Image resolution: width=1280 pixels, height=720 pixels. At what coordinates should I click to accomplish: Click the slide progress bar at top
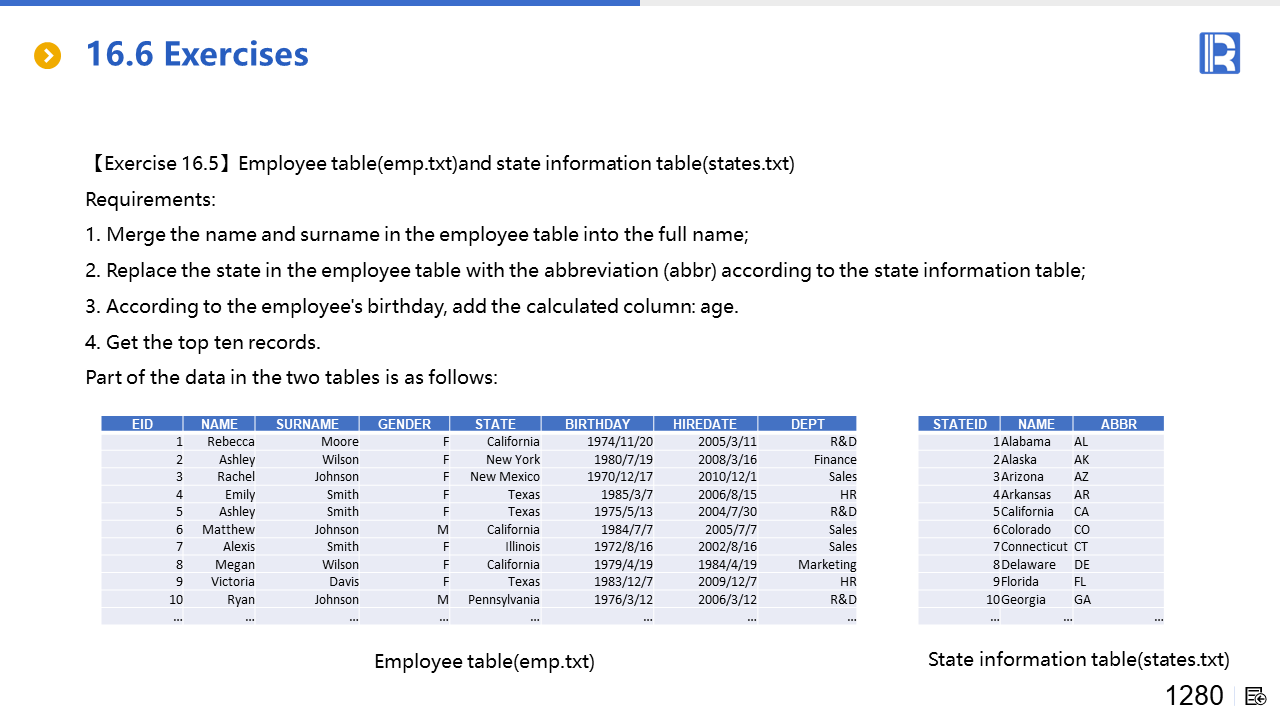(320, 3)
